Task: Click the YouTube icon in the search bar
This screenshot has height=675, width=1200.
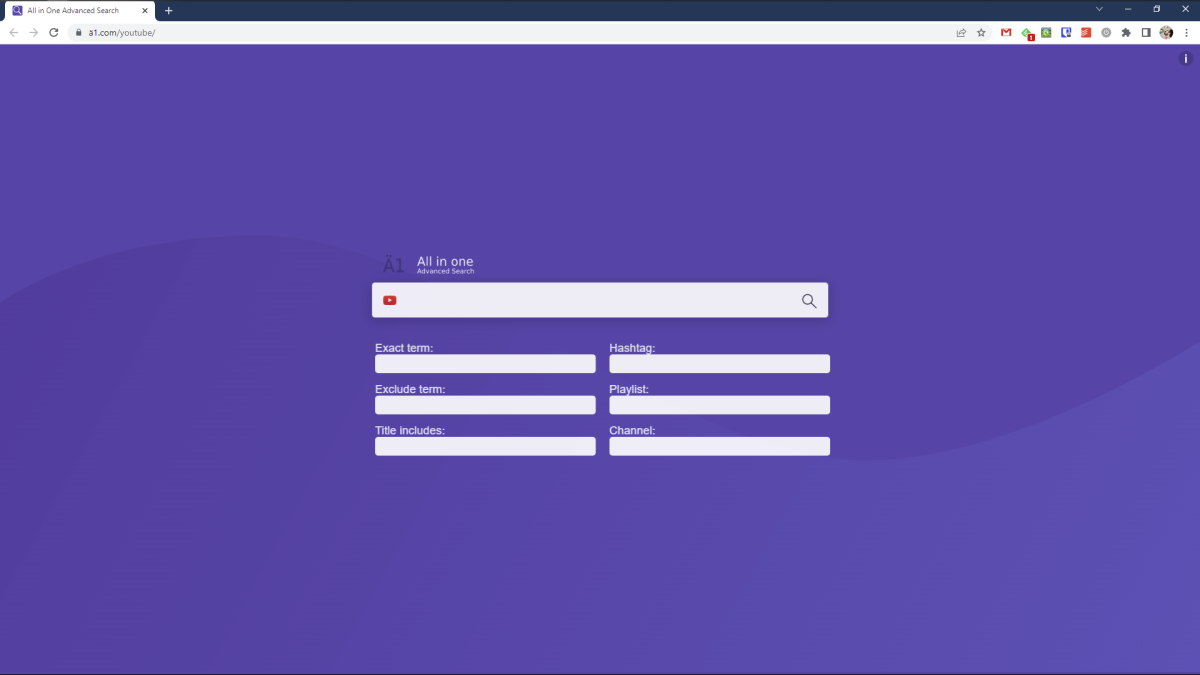Action: point(390,300)
